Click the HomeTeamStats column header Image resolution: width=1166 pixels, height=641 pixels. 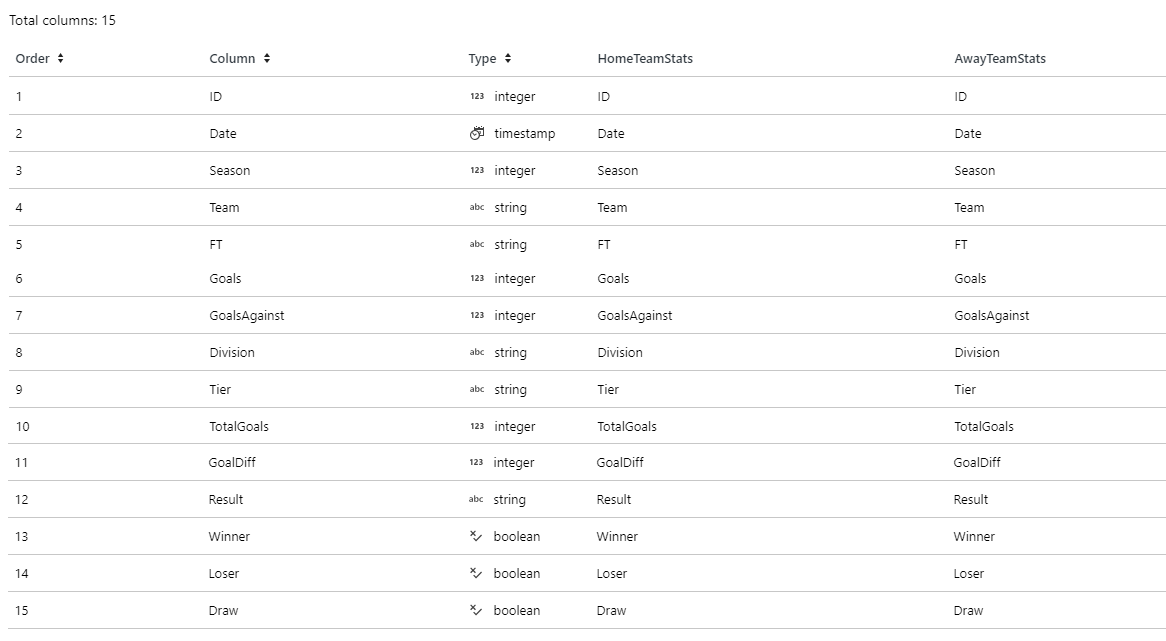click(x=645, y=59)
